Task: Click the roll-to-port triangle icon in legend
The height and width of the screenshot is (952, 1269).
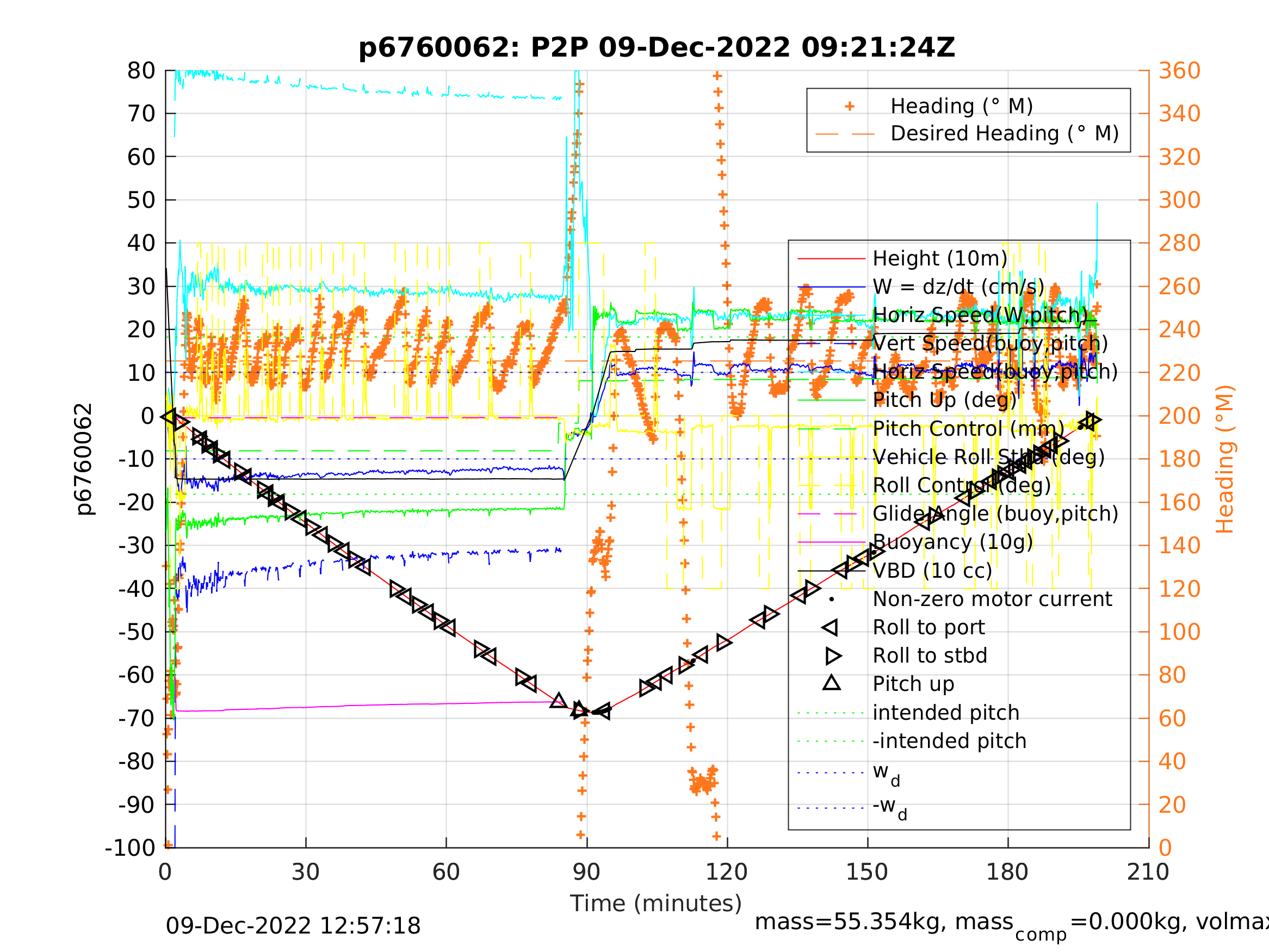Action: pyautogui.click(x=830, y=627)
